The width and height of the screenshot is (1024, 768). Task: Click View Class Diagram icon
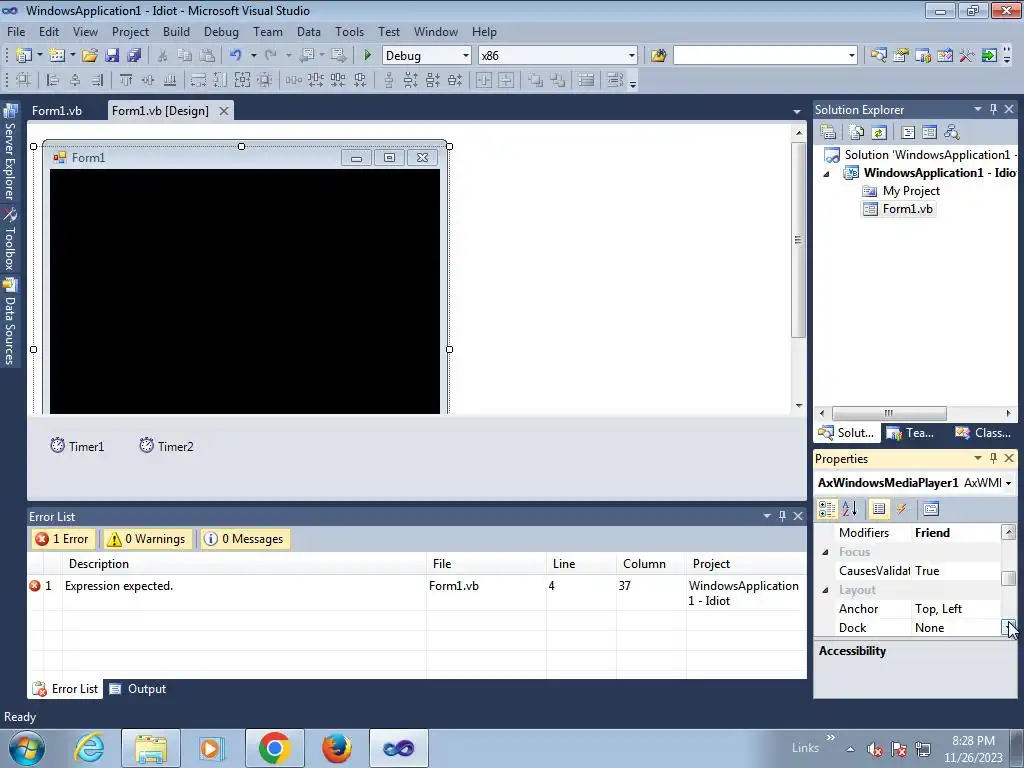[952, 133]
